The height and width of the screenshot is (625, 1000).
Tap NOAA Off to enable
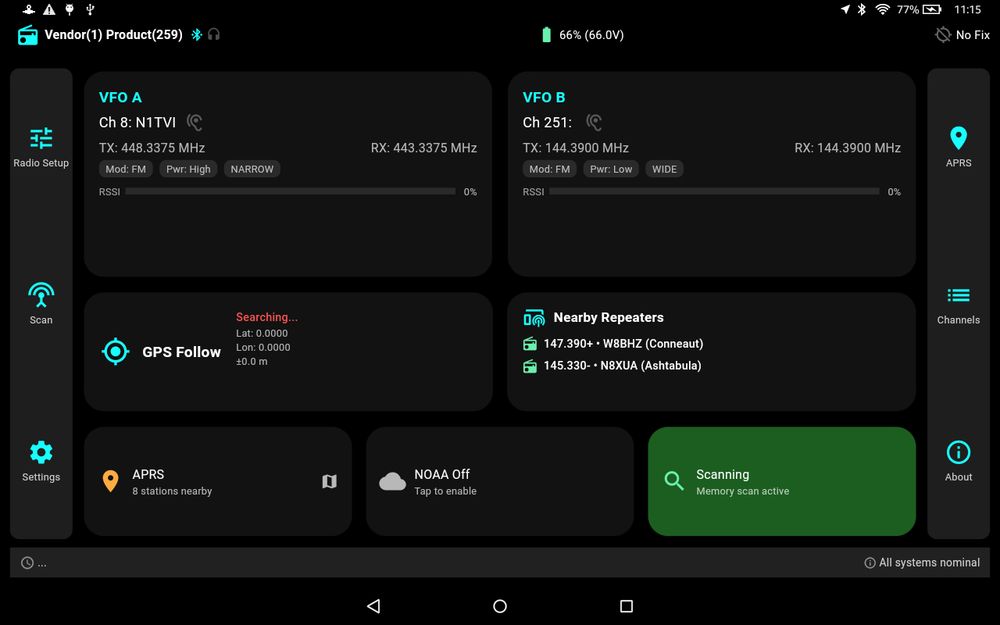pos(499,482)
